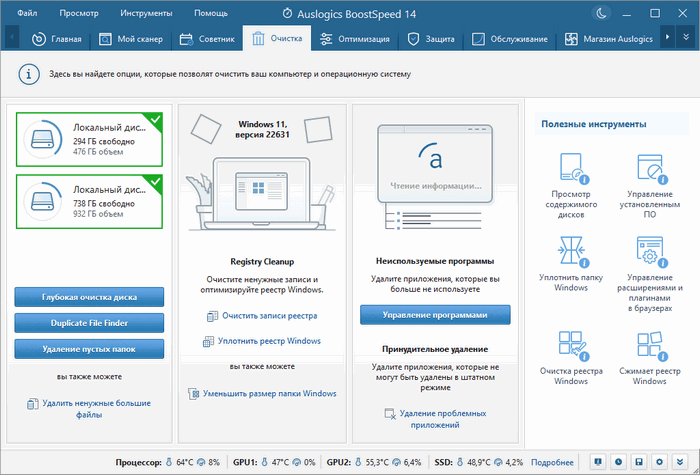Viewport: 700px width, 475px height.
Task: Open the Файл menu
Action: pos(27,13)
